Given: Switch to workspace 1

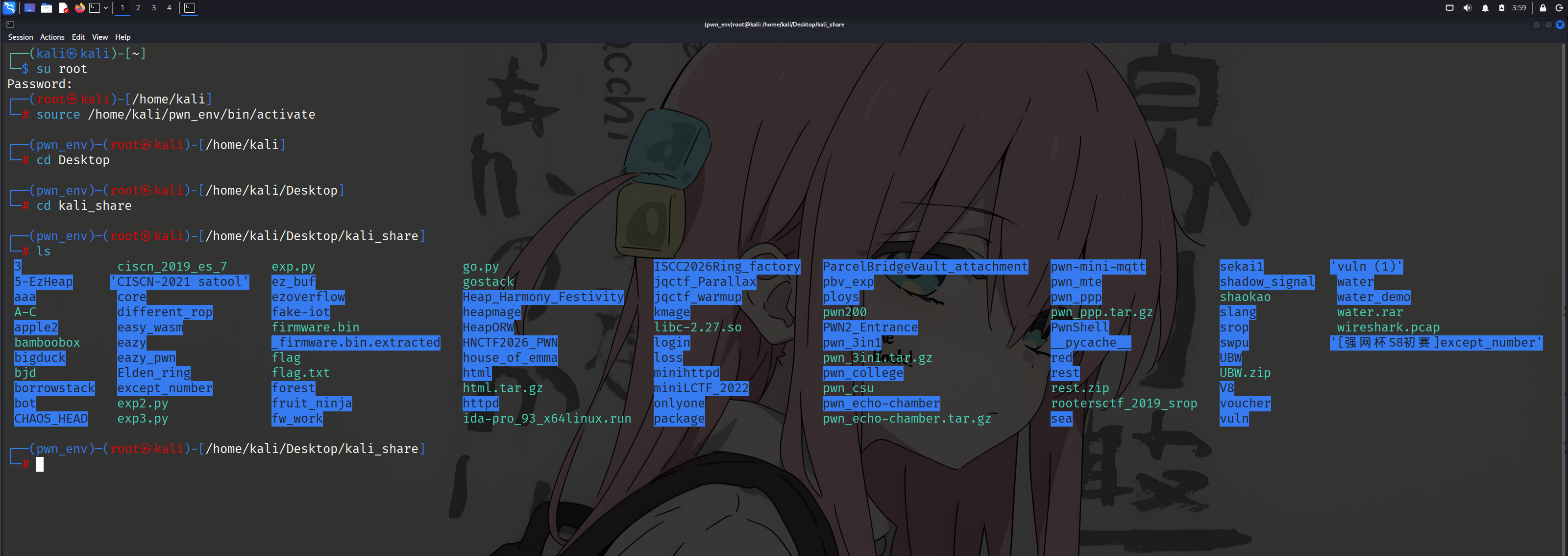Looking at the screenshot, I should [122, 8].
